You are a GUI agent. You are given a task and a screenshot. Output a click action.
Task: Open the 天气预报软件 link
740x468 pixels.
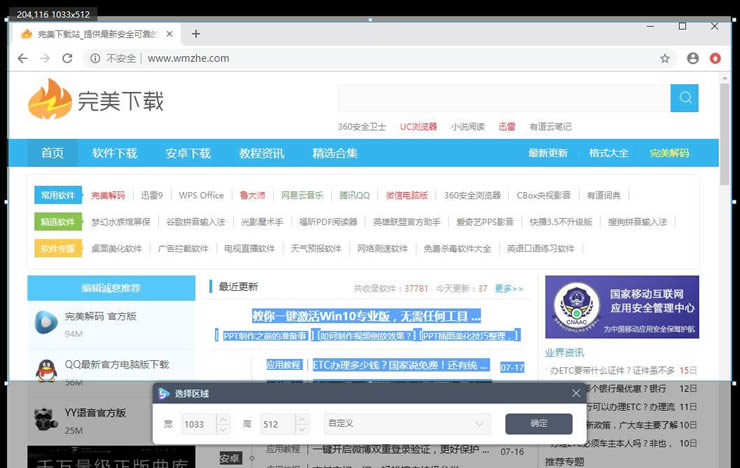tap(316, 248)
